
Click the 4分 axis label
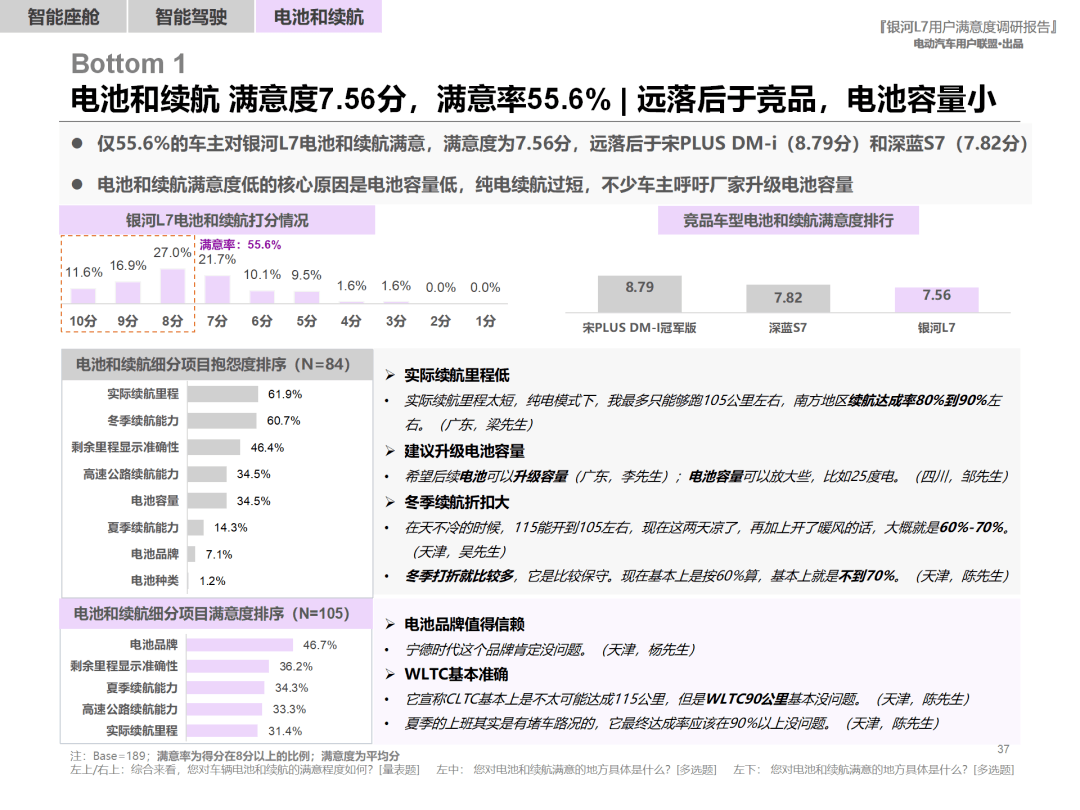click(351, 321)
